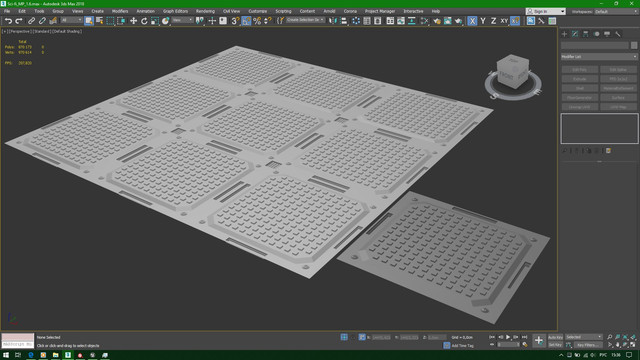Jump to the animation end frame
Image resolution: width=640 pixels, height=360 pixels.
pyautogui.click(x=524, y=337)
